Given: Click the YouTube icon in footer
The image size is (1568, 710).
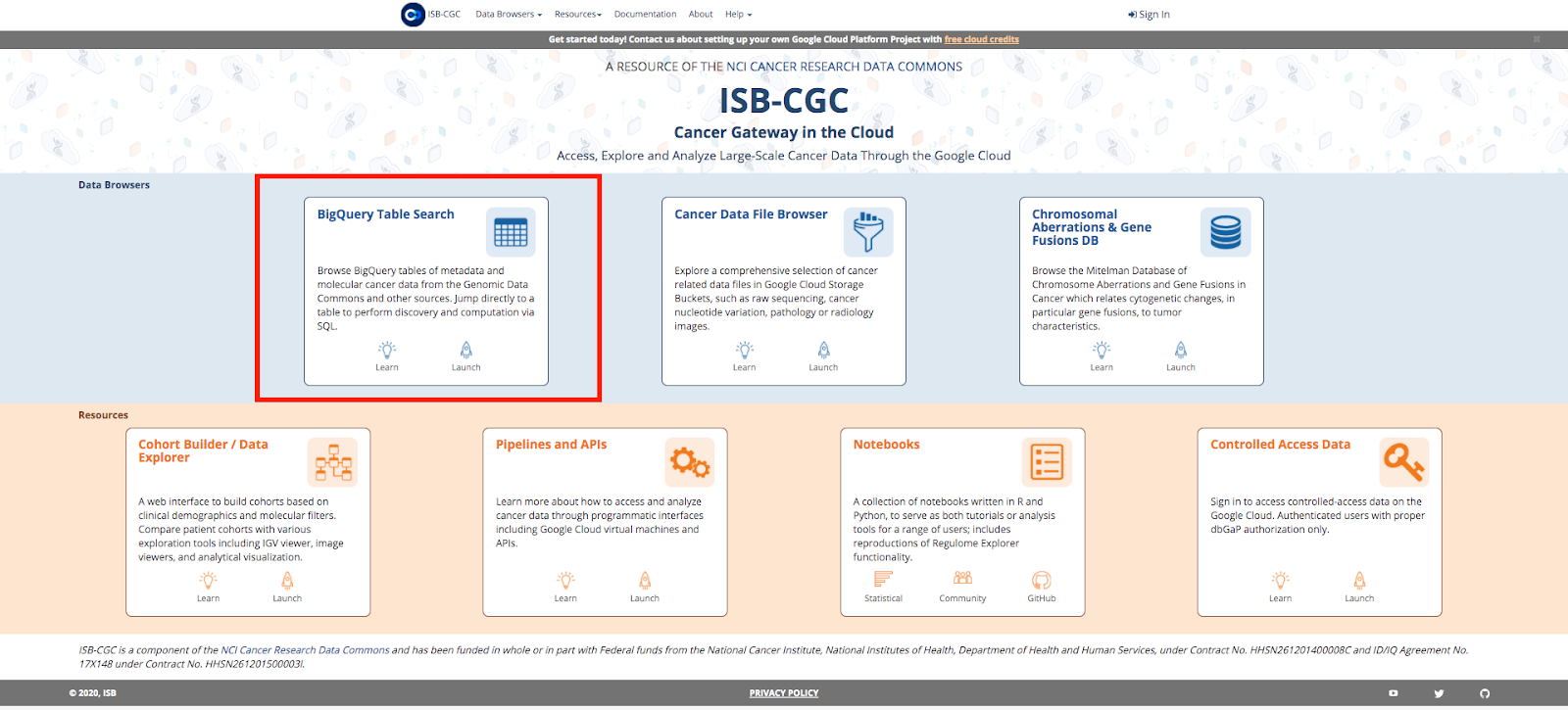Looking at the screenshot, I should pyautogui.click(x=1393, y=693).
